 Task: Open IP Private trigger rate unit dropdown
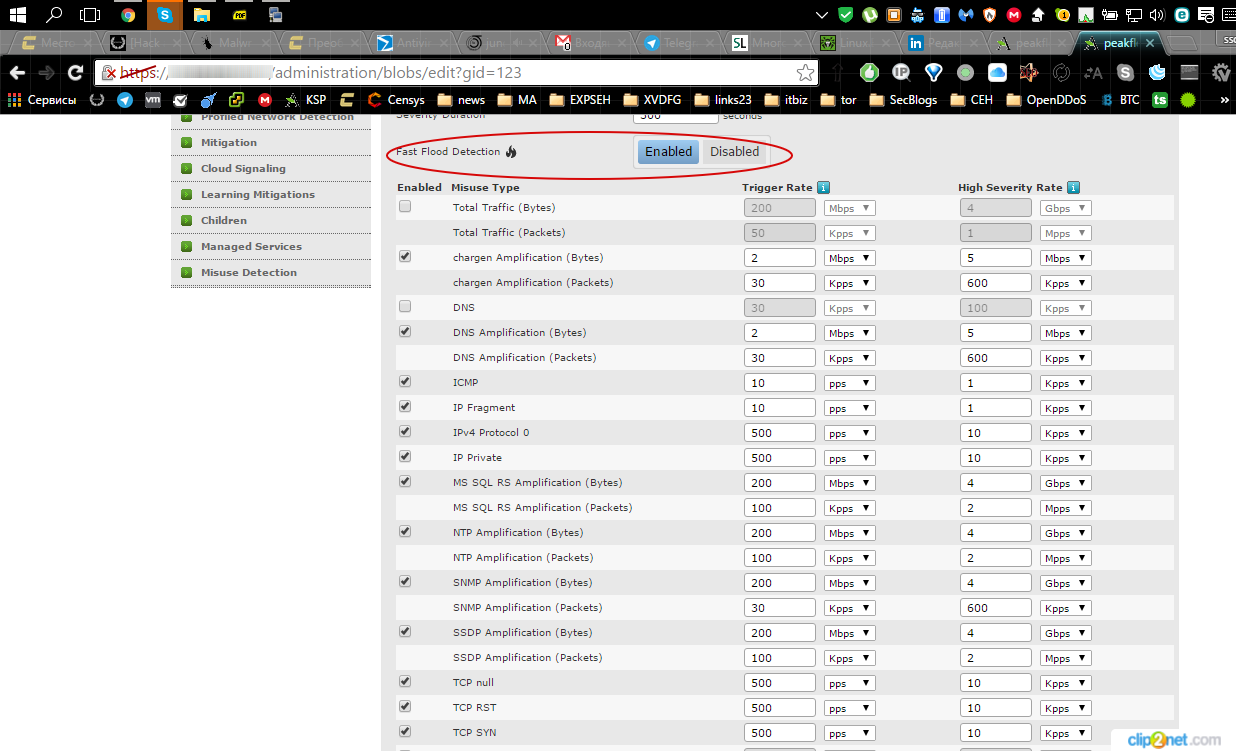click(850, 458)
